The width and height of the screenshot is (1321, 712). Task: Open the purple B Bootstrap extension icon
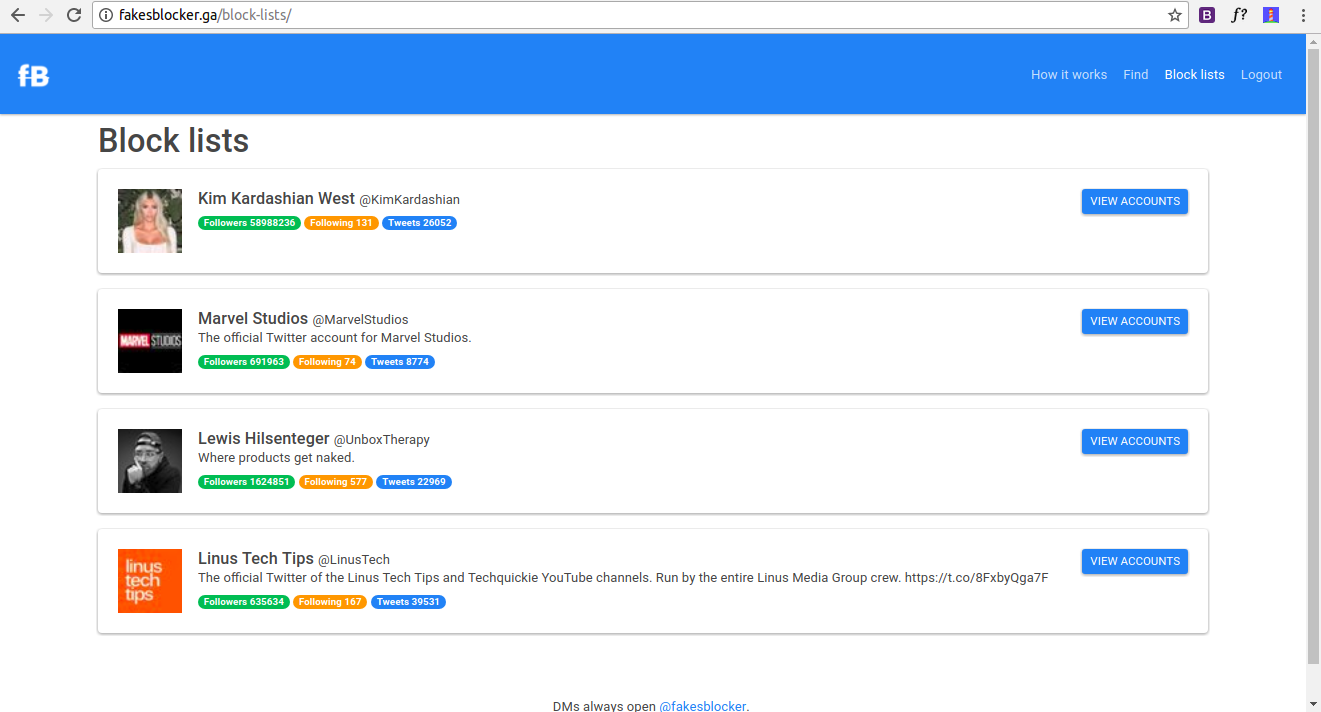pyautogui.click(x=1207, y=15)
